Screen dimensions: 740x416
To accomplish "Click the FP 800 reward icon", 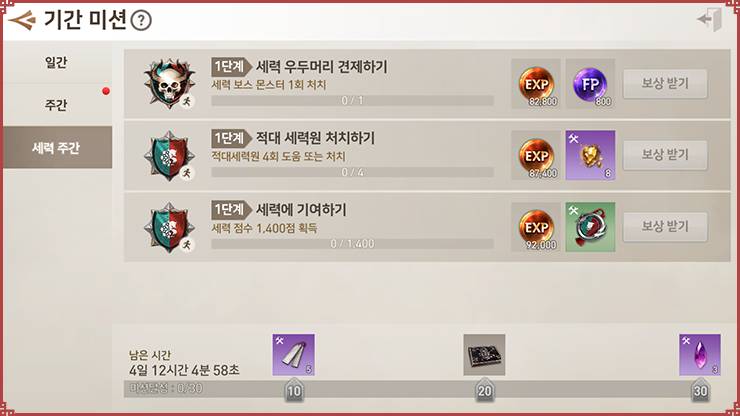I will 590,84.
